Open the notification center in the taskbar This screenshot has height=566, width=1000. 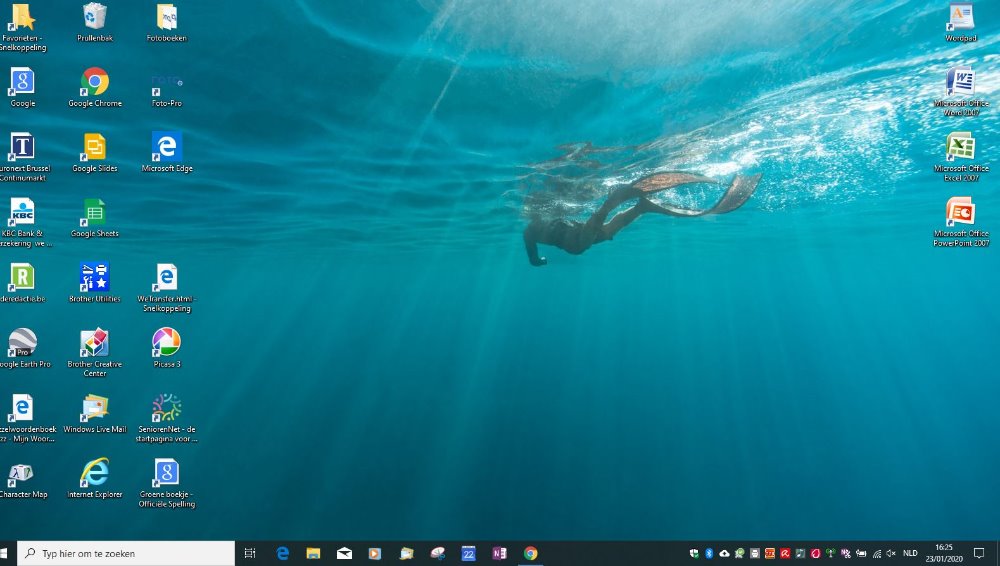click(x=979, y=553)
